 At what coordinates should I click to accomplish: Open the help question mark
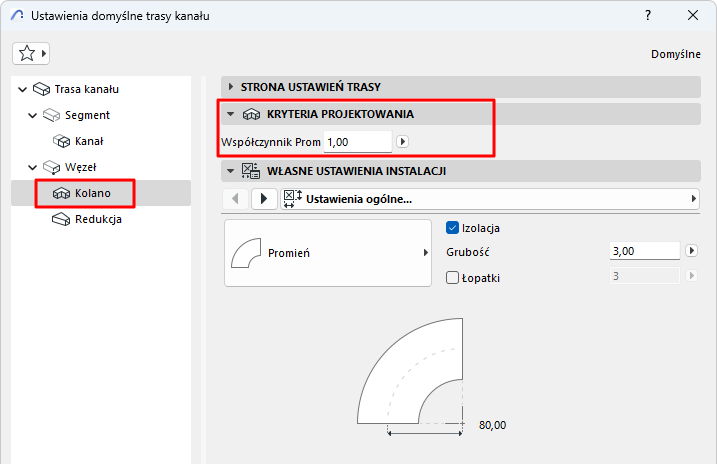(648, 16)
